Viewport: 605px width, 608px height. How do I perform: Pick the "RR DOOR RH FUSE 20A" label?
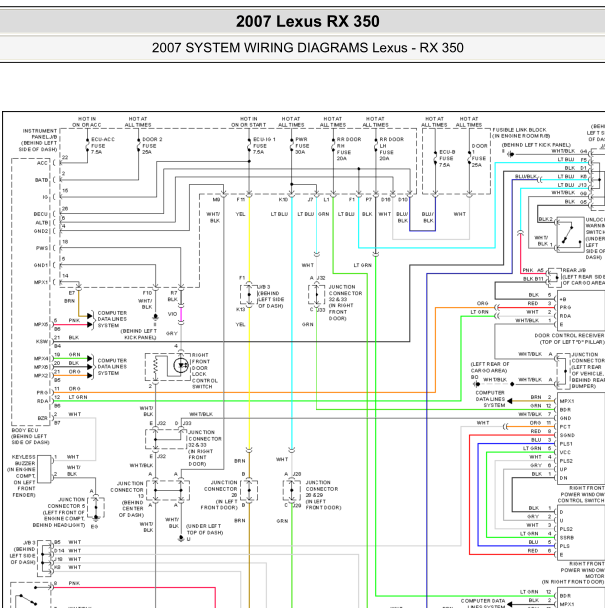(x=349, y=149)
